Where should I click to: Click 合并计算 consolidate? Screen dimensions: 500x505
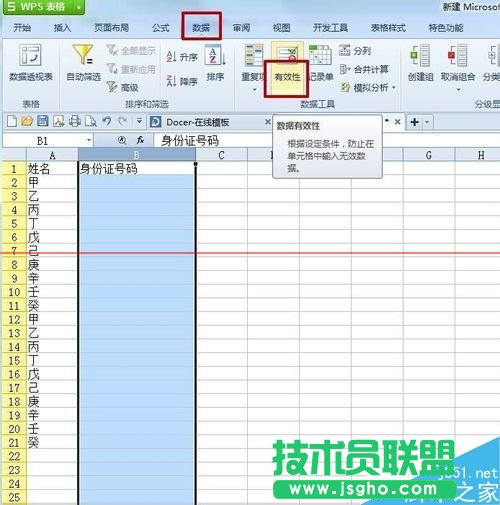click(364, 69)
